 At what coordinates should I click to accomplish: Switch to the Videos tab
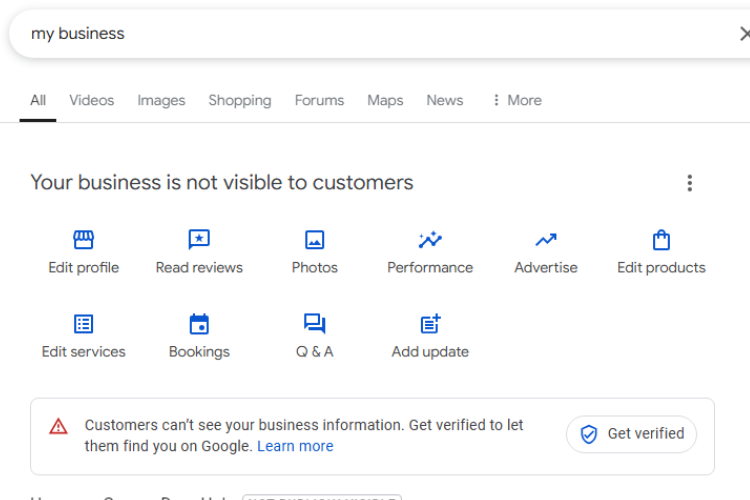(x=91, y=100)
